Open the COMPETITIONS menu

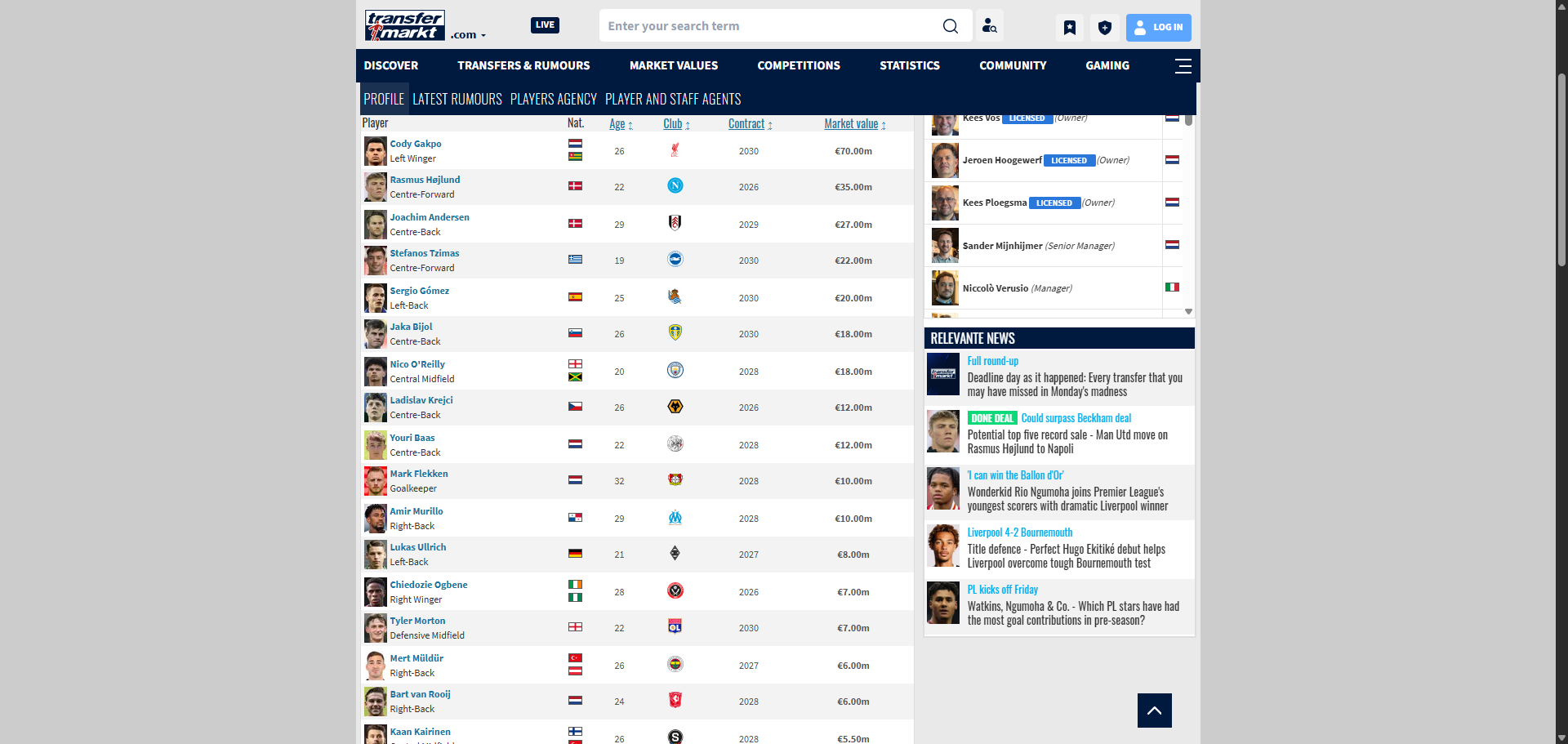coord(799,65)
